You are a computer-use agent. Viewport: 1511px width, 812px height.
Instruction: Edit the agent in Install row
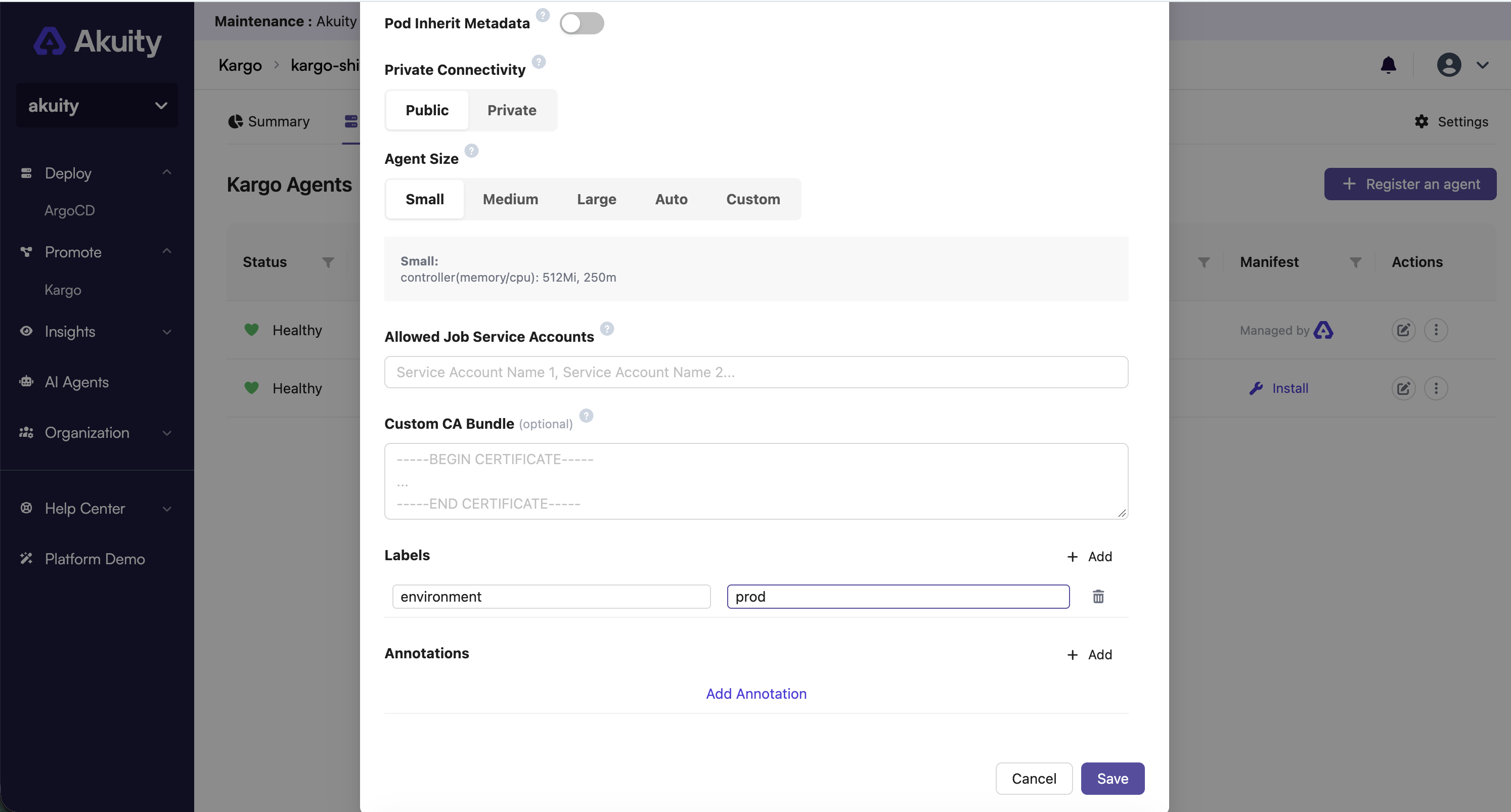pos(1403,388)
